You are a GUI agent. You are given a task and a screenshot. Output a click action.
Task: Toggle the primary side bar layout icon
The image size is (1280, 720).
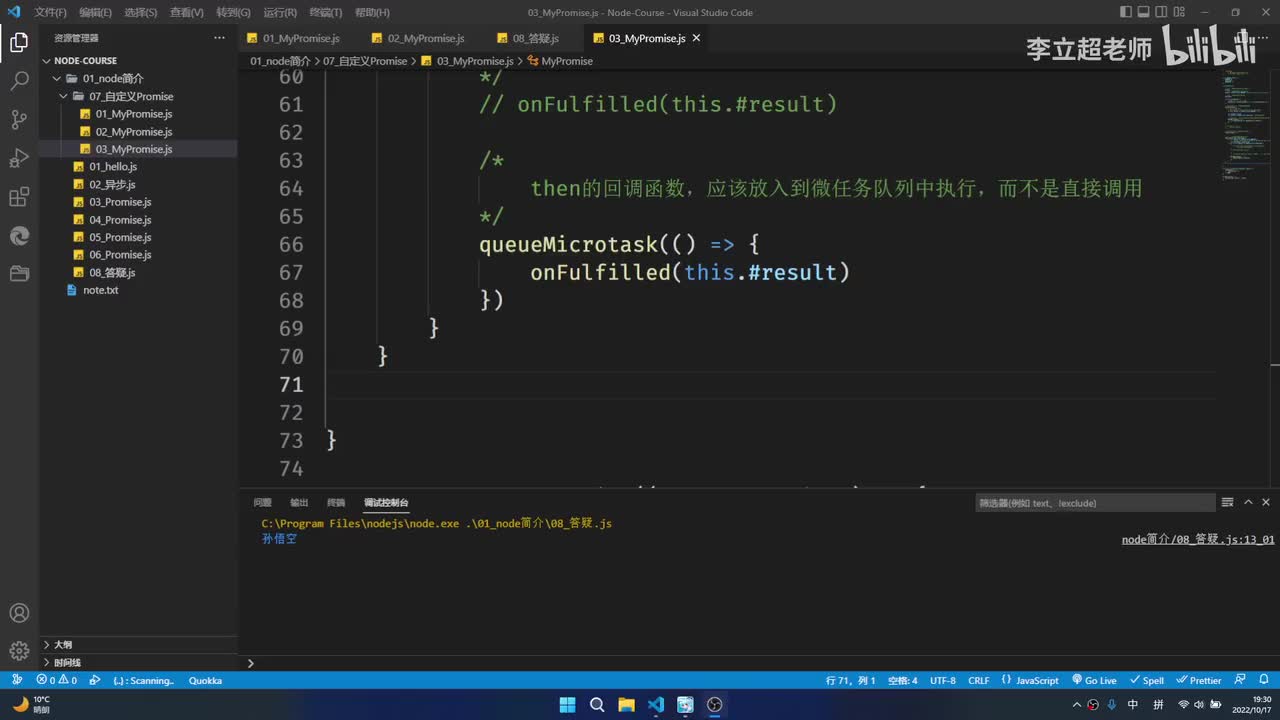tap(1127, 12)
